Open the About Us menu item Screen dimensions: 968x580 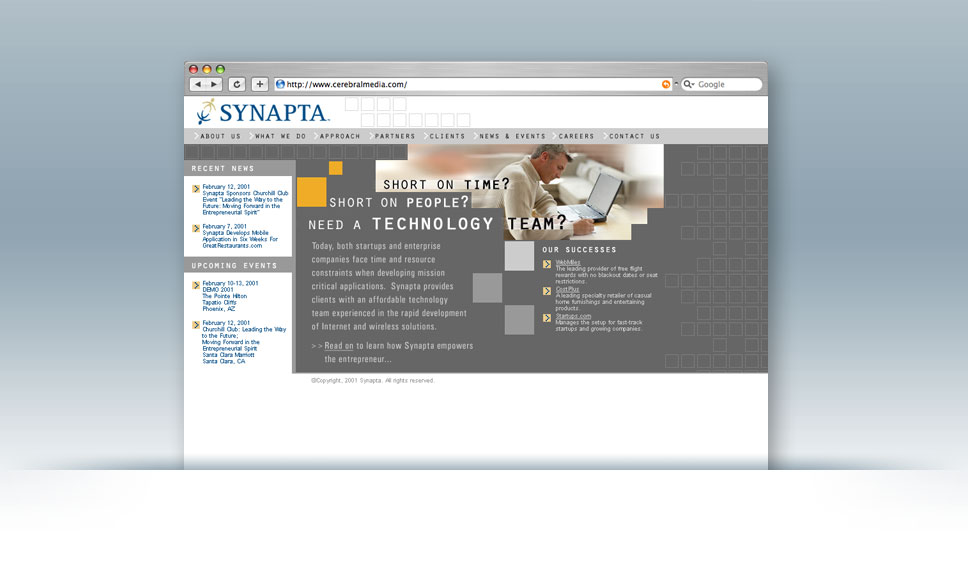click(x=220, y=136)
